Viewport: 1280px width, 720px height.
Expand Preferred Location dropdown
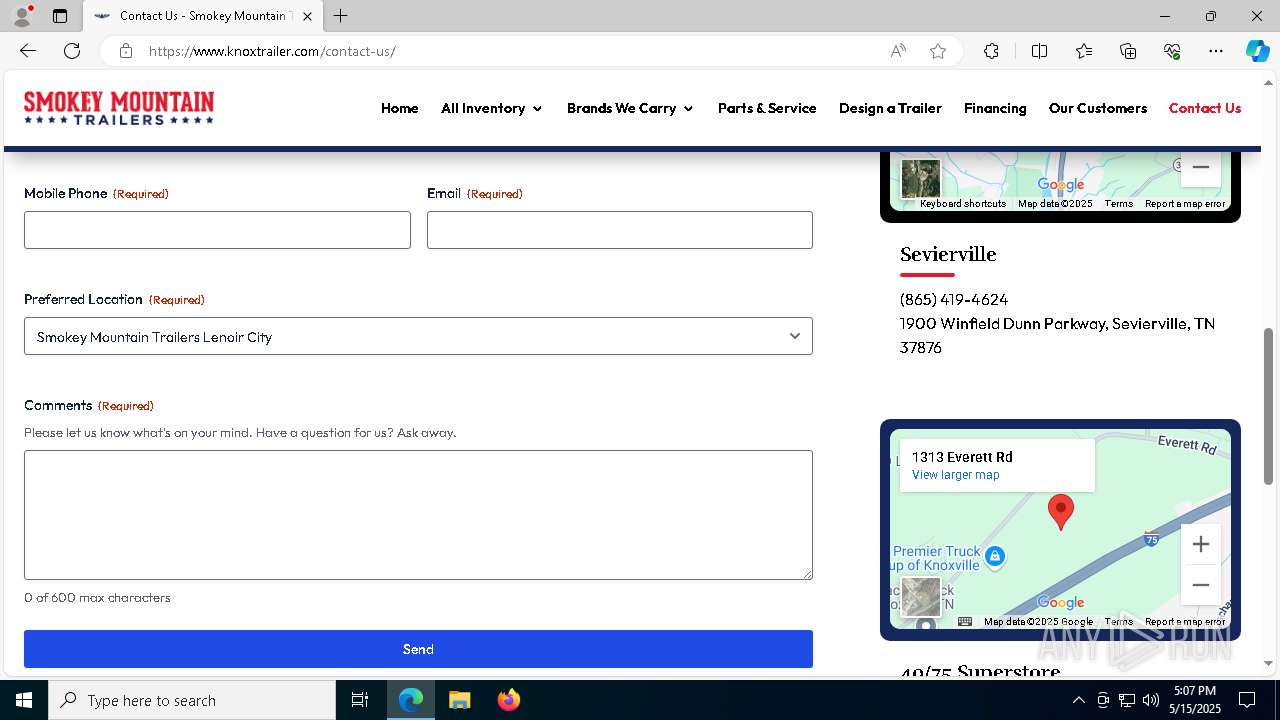(x=418, y=336)
